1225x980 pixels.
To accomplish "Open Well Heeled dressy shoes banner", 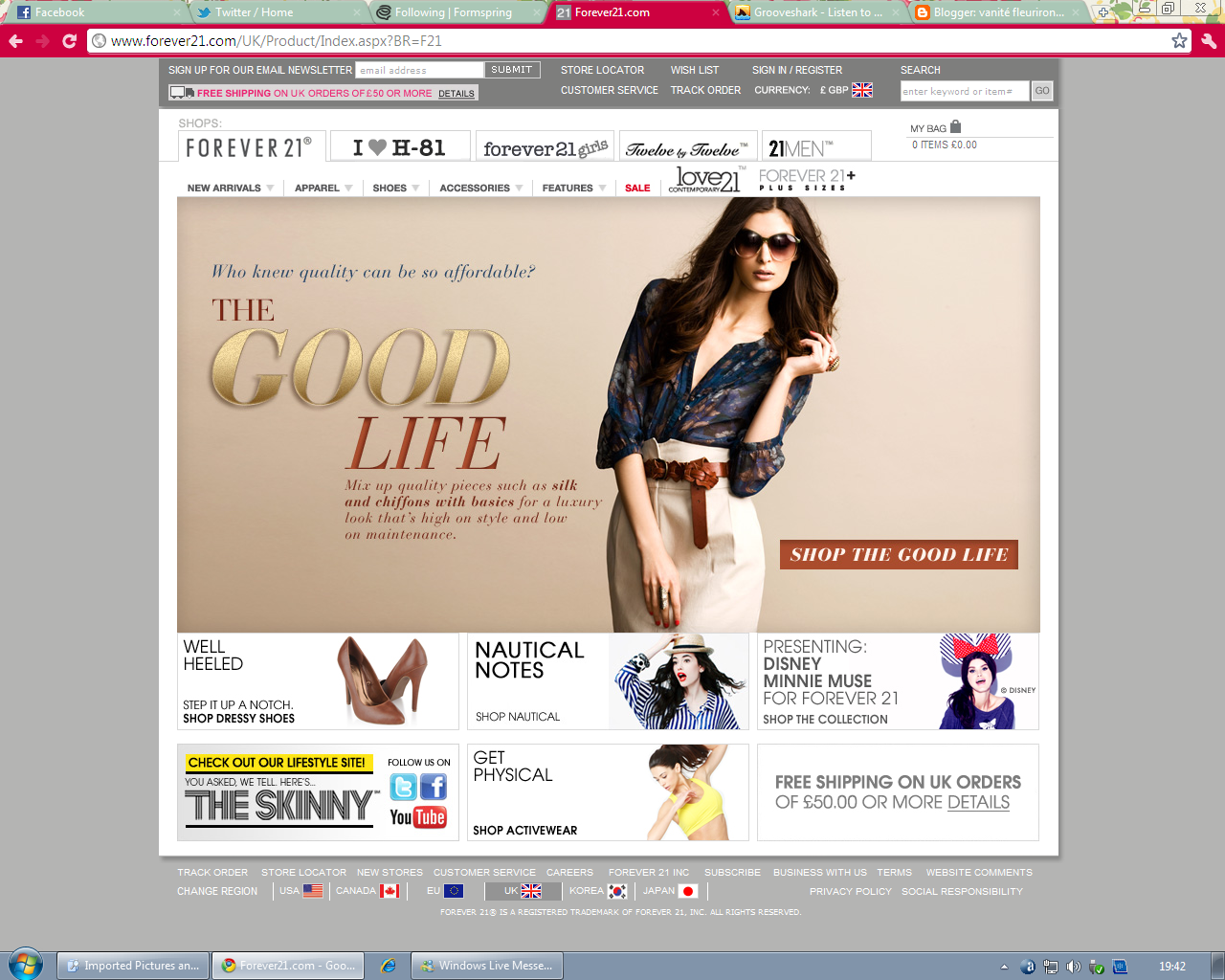I will (318, 681).
